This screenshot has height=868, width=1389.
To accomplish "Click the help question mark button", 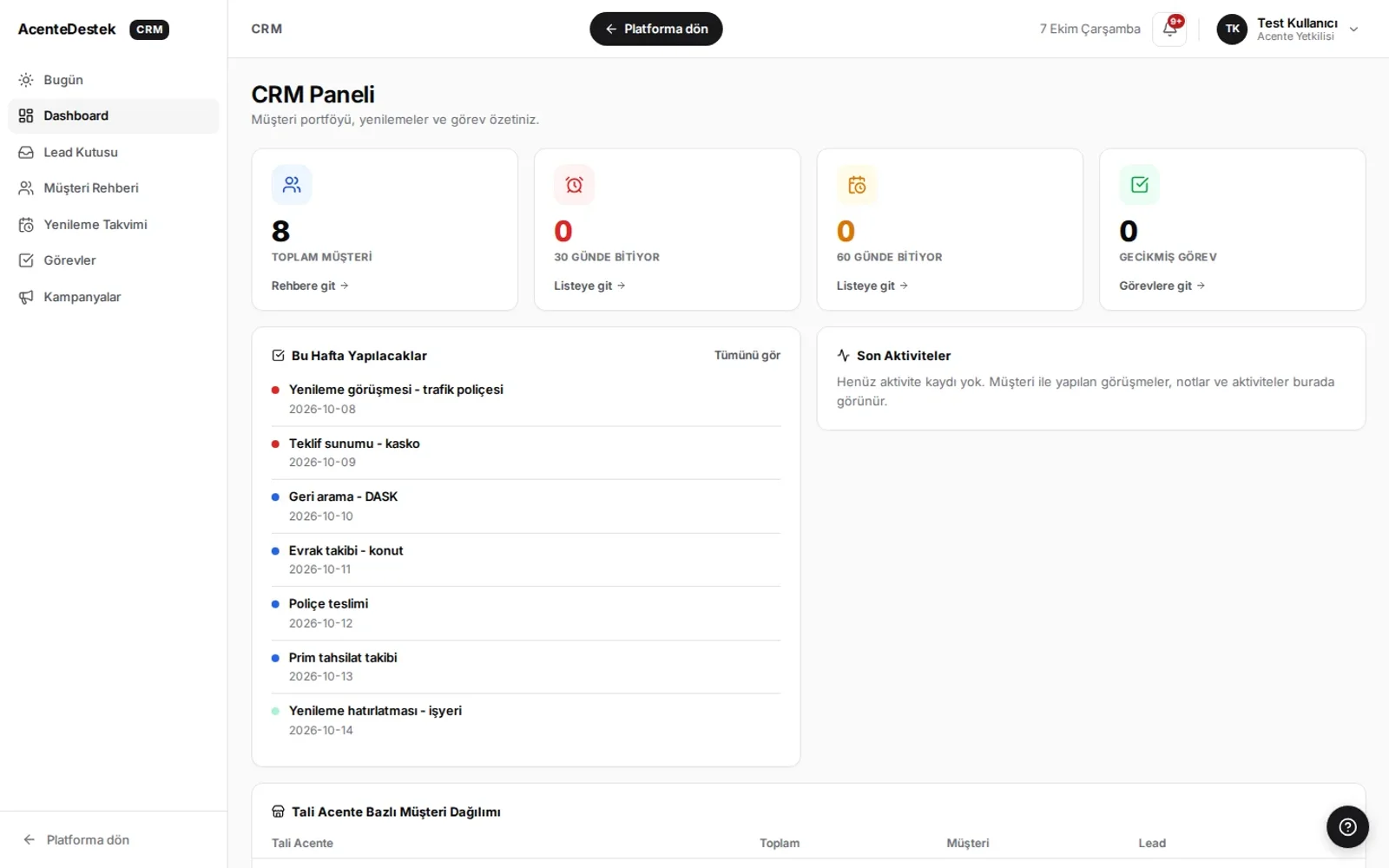I will (x=1347, y=826).
